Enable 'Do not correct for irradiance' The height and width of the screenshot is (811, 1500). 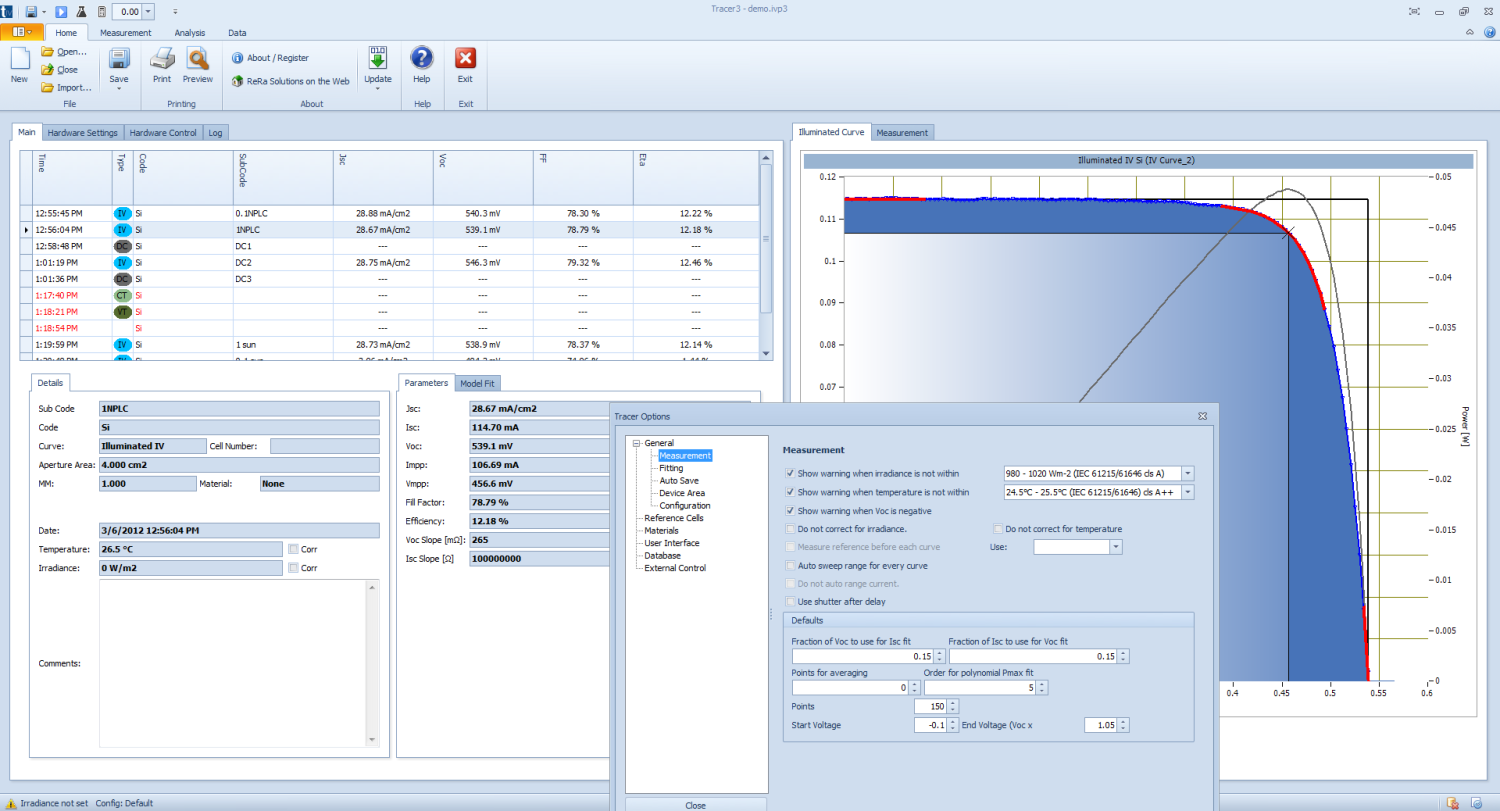coord(789,529)
